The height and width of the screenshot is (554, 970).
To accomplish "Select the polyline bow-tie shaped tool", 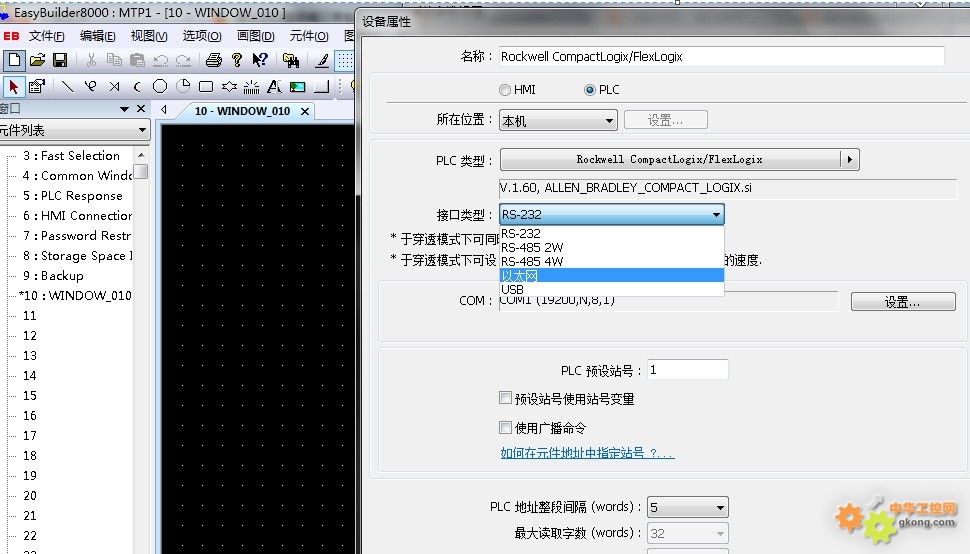I will [114, 87].
